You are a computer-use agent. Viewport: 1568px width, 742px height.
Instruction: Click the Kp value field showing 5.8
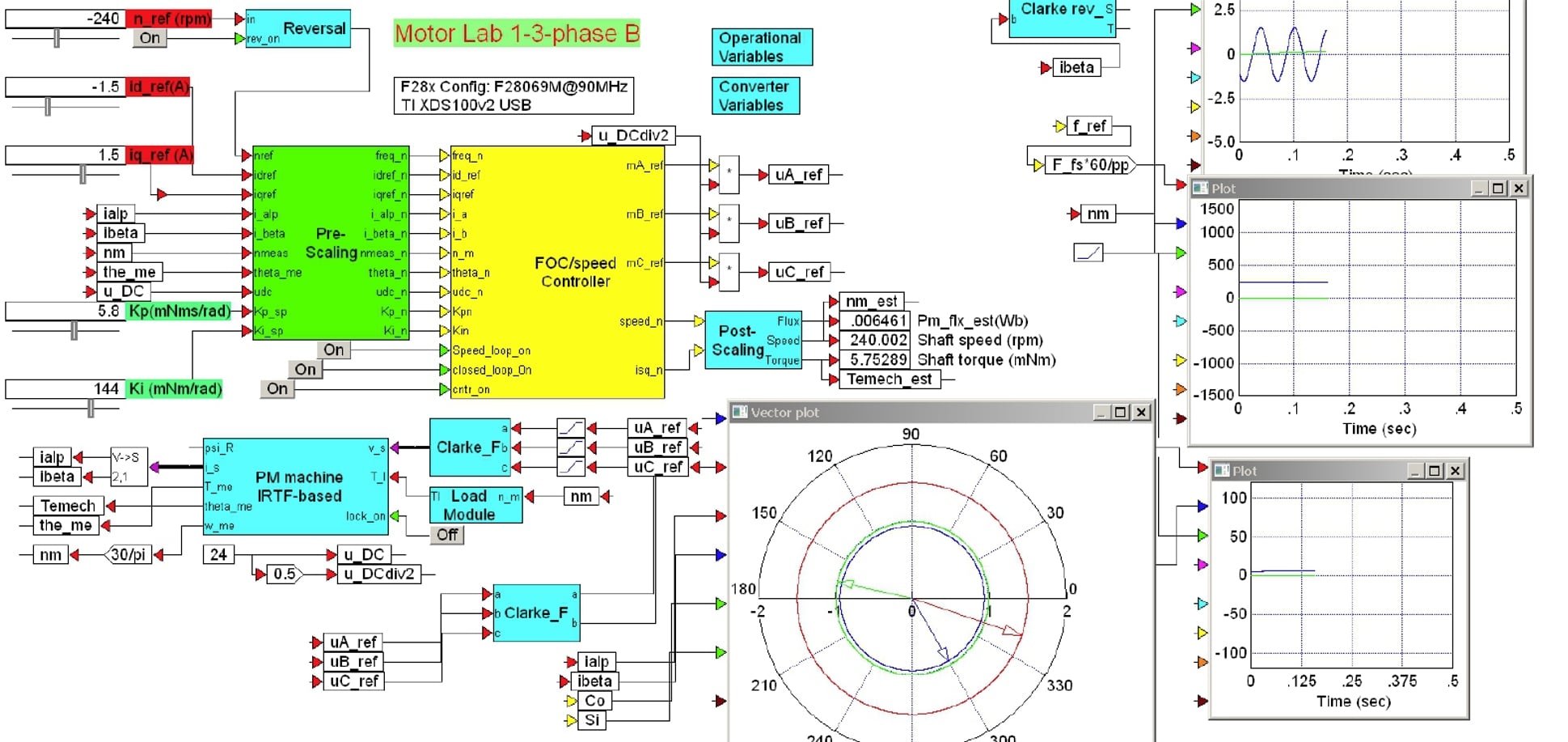[66, 311]
